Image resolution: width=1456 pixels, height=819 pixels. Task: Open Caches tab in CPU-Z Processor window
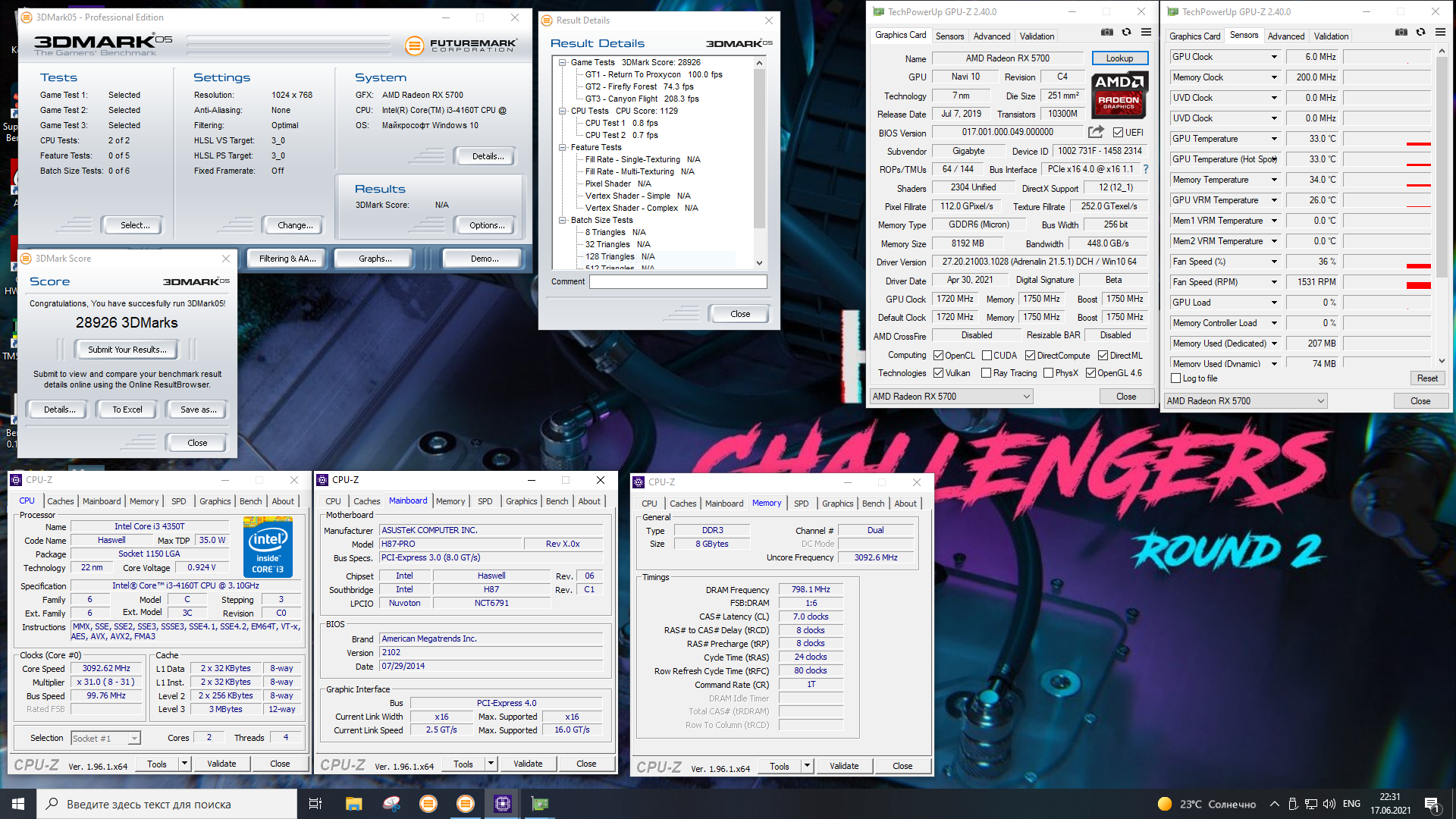pos(61,501)
